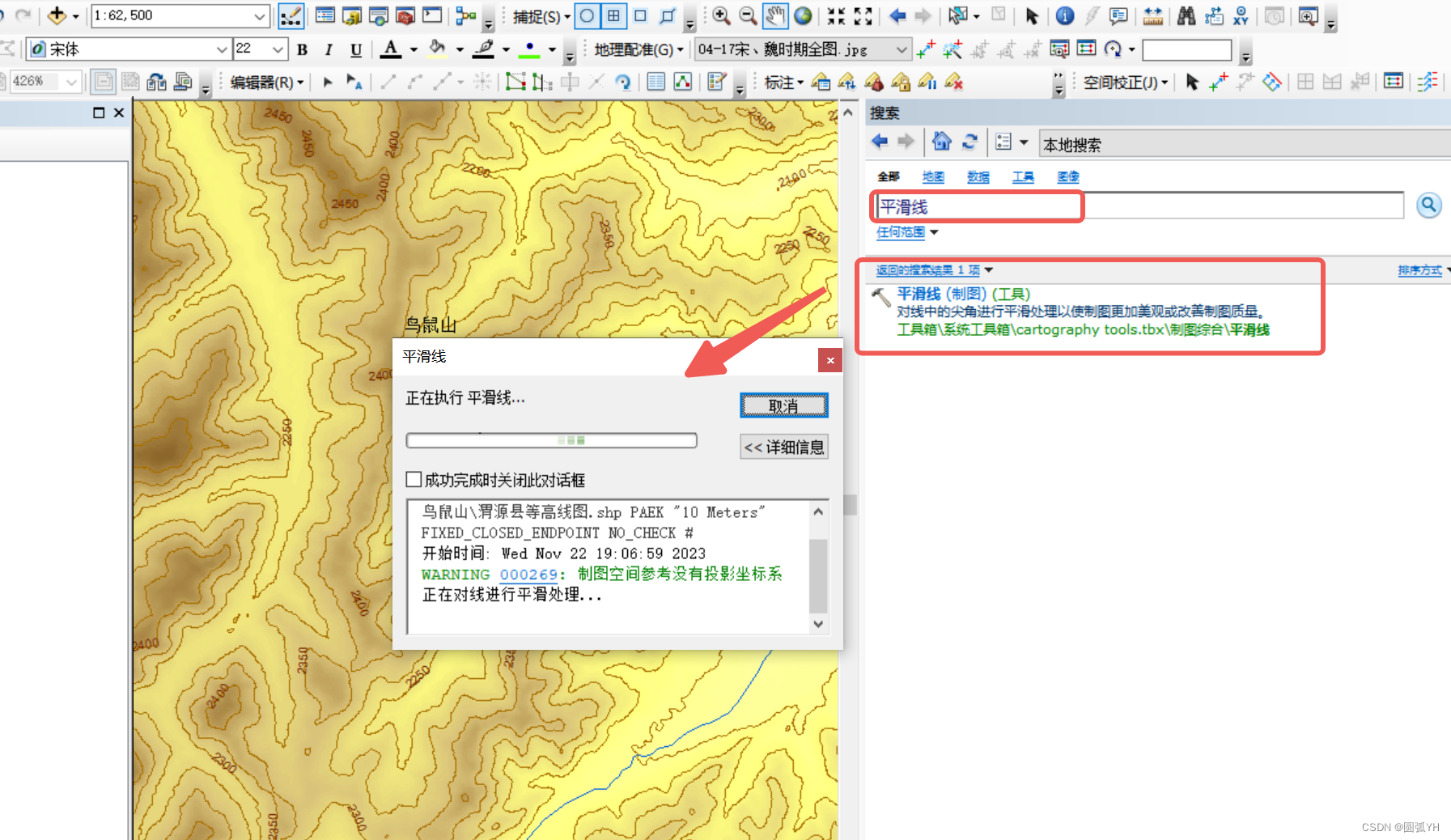Open the 标注 labeling menu
Viewport: 1451px width, 840px height.
tap(783, 82)
